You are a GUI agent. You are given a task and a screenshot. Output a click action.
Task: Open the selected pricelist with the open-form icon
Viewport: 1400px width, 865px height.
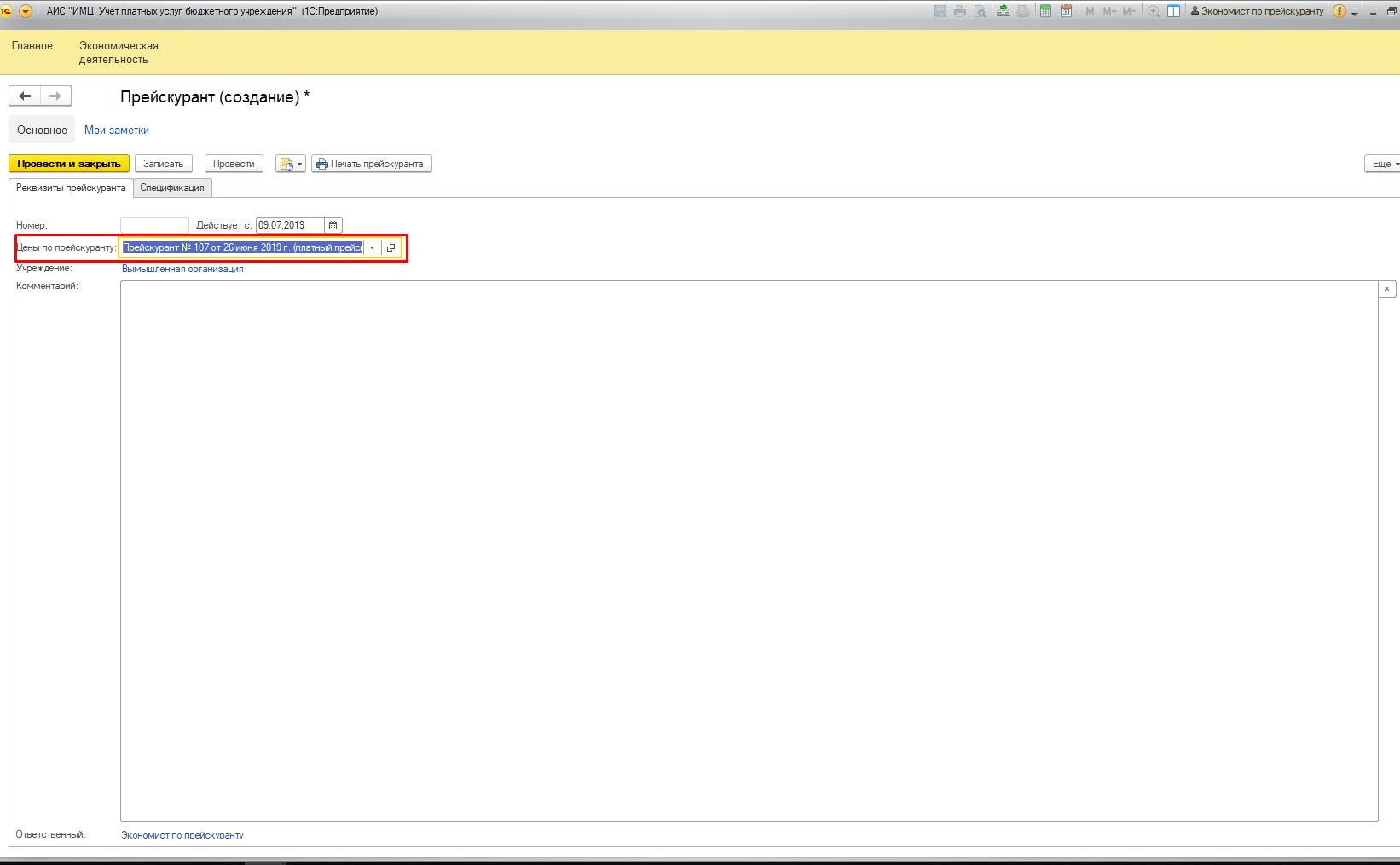coord(391,247)
